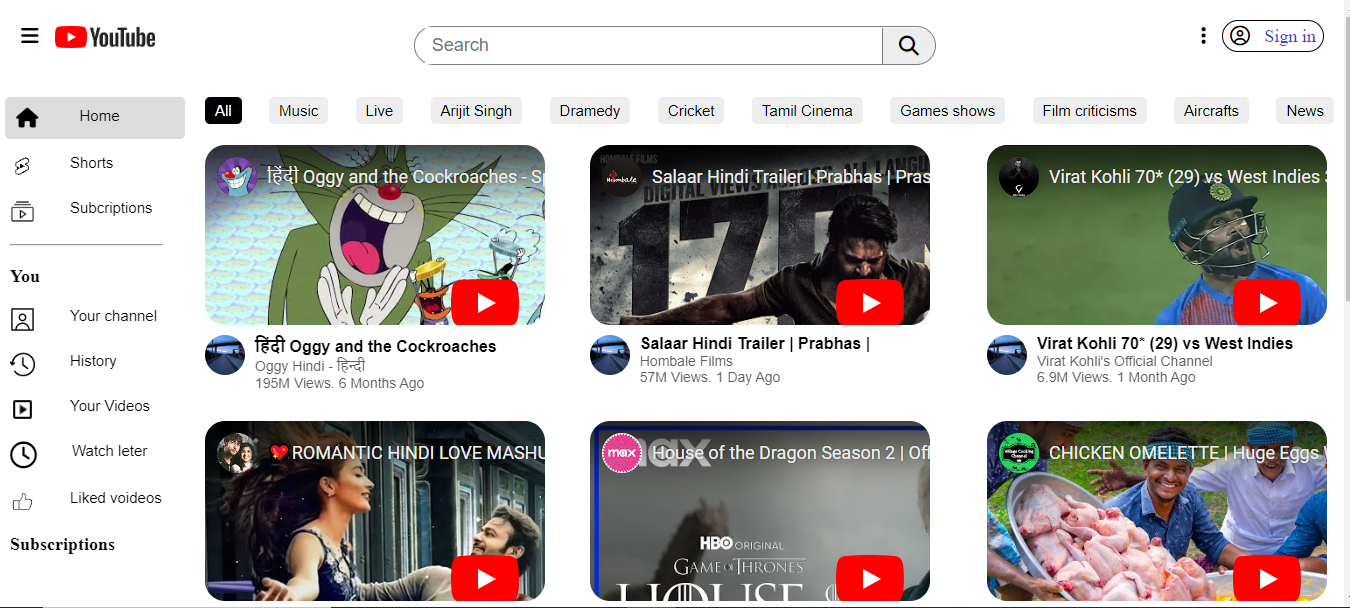Open the Oggy and the Cockroaches thumbnail

[x=375, y=235]
